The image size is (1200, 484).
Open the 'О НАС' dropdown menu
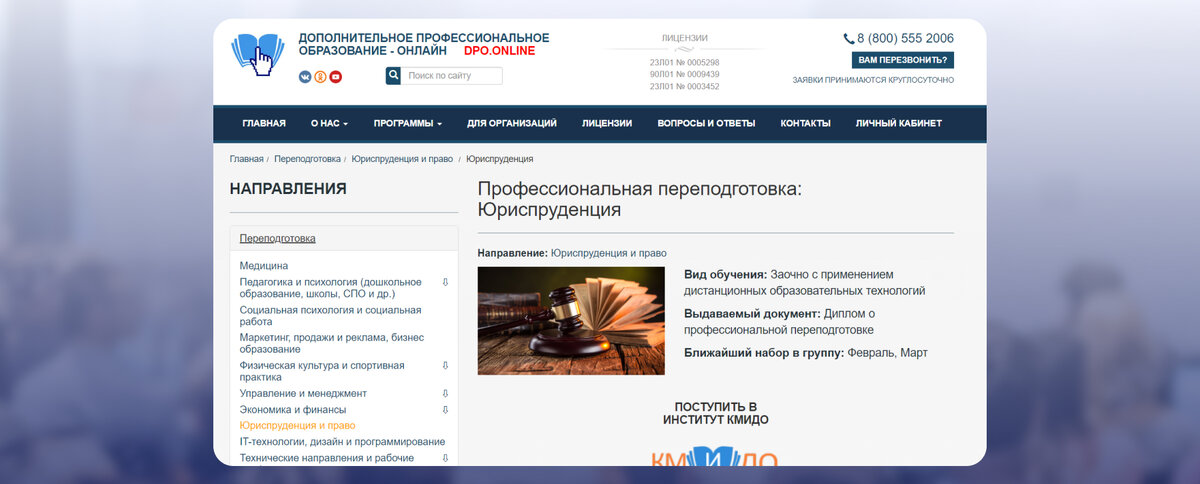(x=329, y=124)
